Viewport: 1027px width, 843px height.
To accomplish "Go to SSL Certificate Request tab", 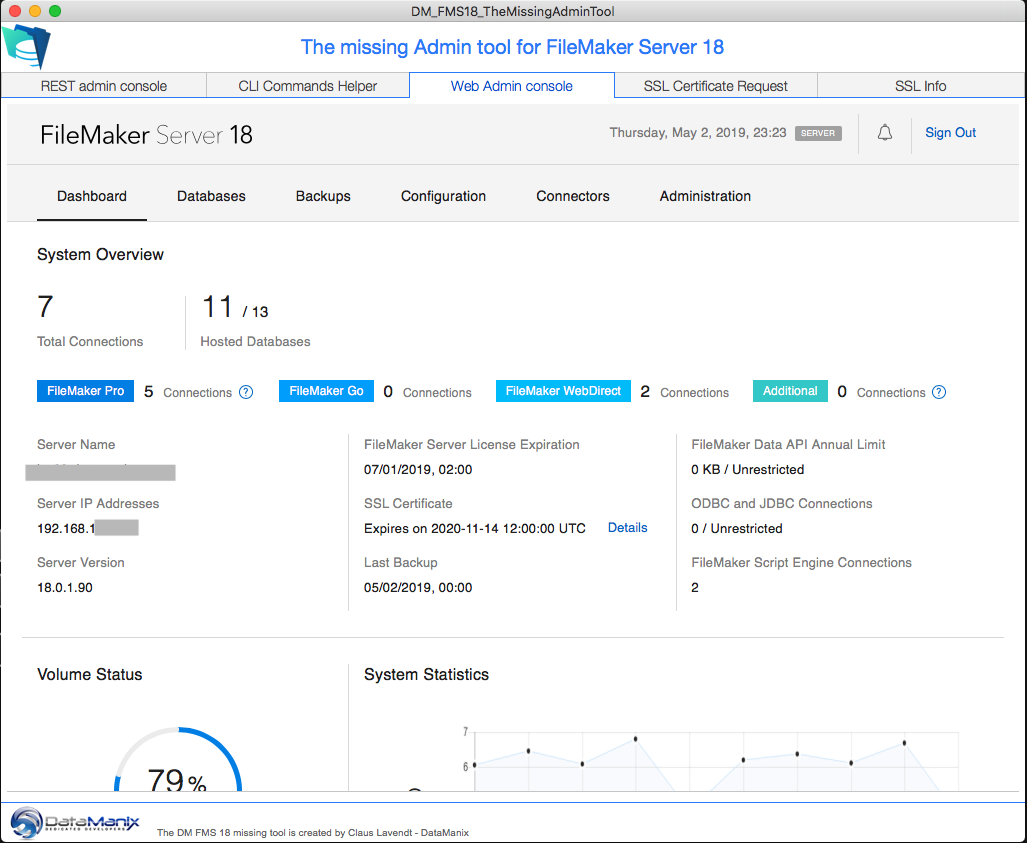I will pos(716,86).
